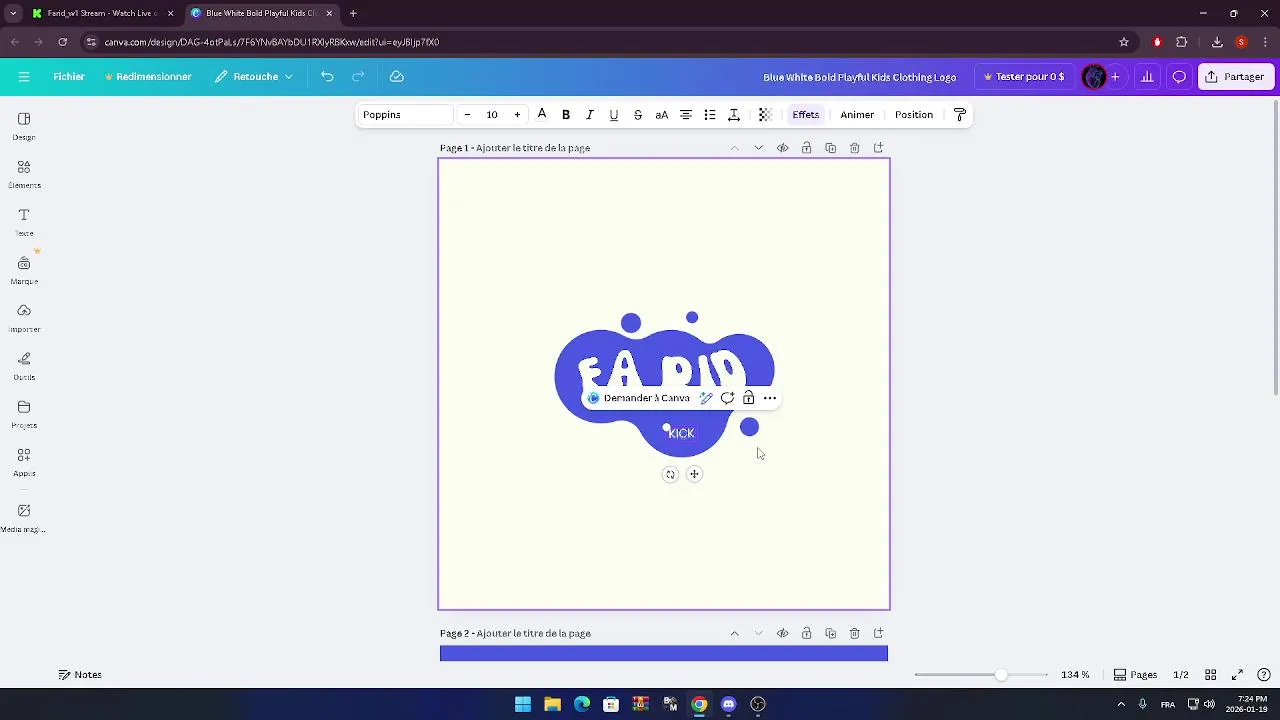Viewport: 1280px width, 720px height.
Task: Open the Fichier menu
Action: [x=69, y=76]
